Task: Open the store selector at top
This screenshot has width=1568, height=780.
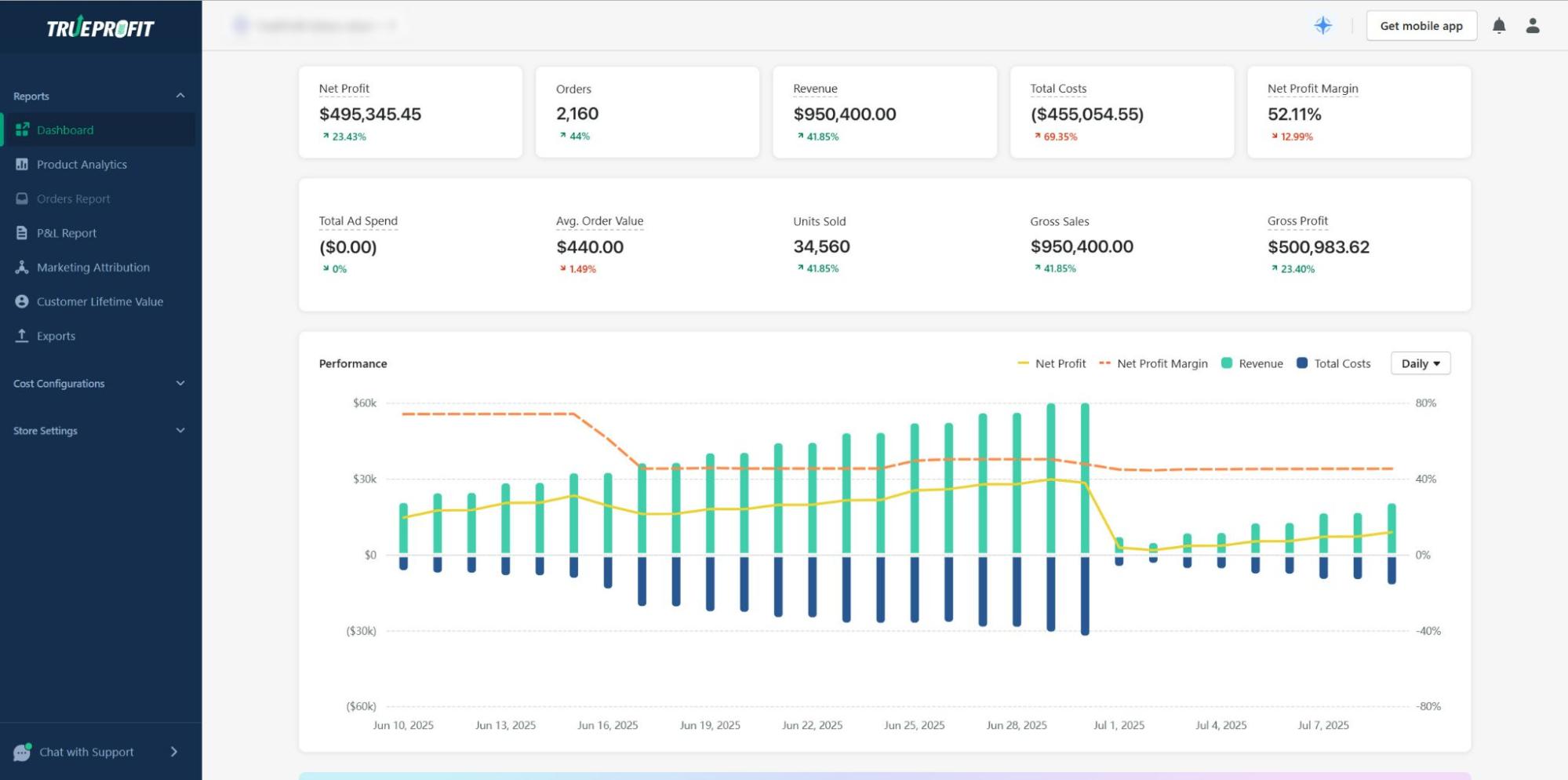Action: point(314,25)
